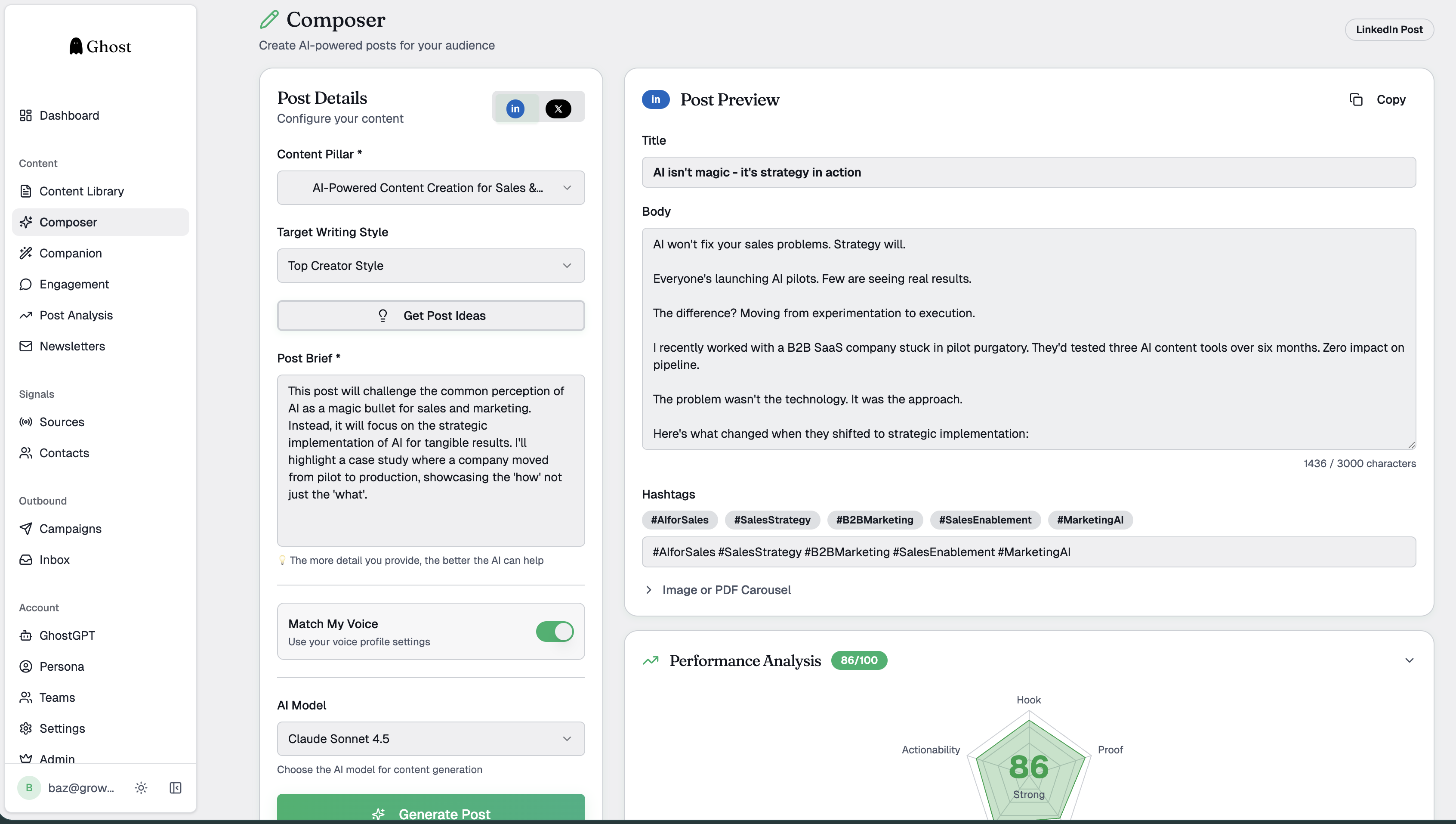Toggle light/dark theme sun icon

(x=141, y=788)
